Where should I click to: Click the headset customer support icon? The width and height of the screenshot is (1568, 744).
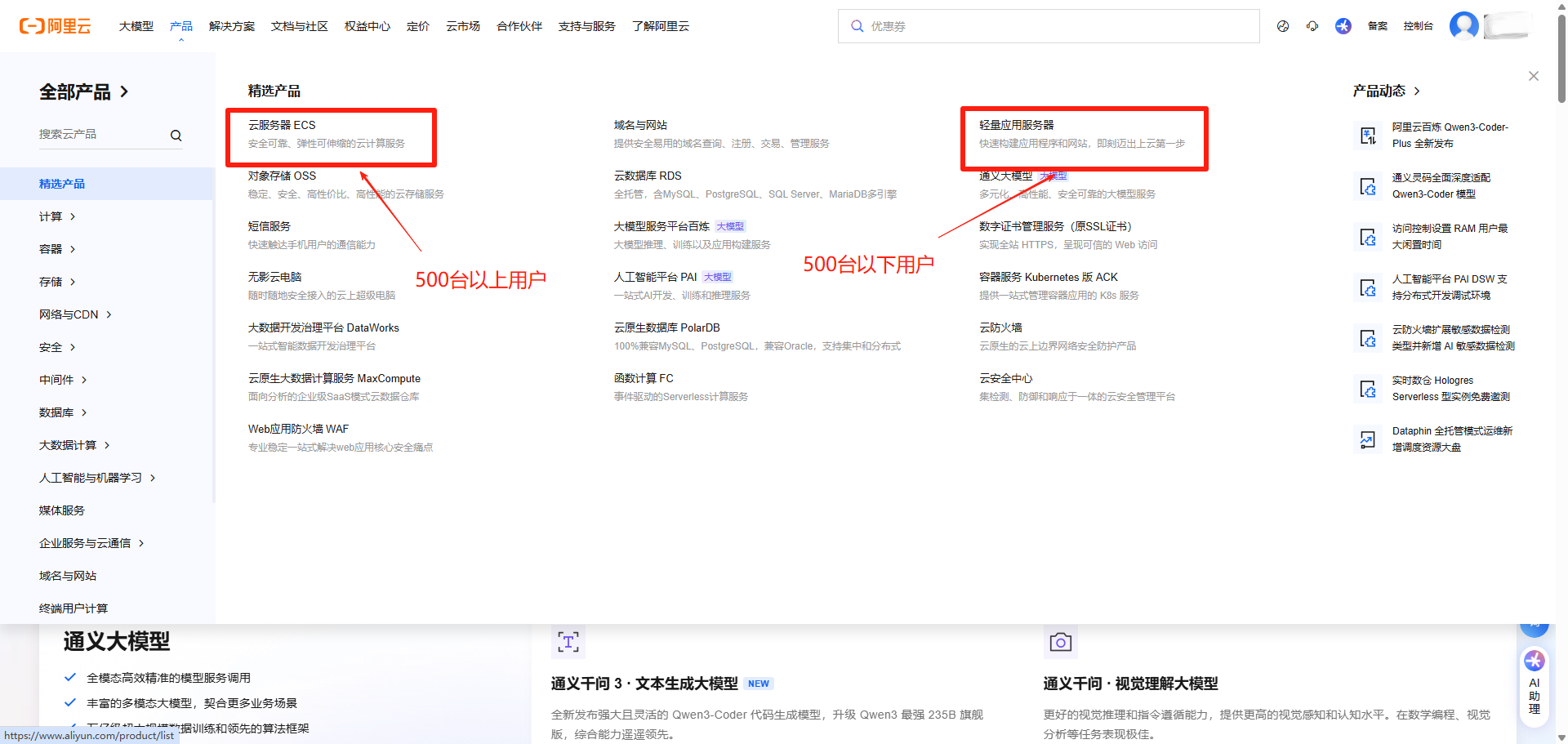pyautogui.click(x=1312, y=26)
